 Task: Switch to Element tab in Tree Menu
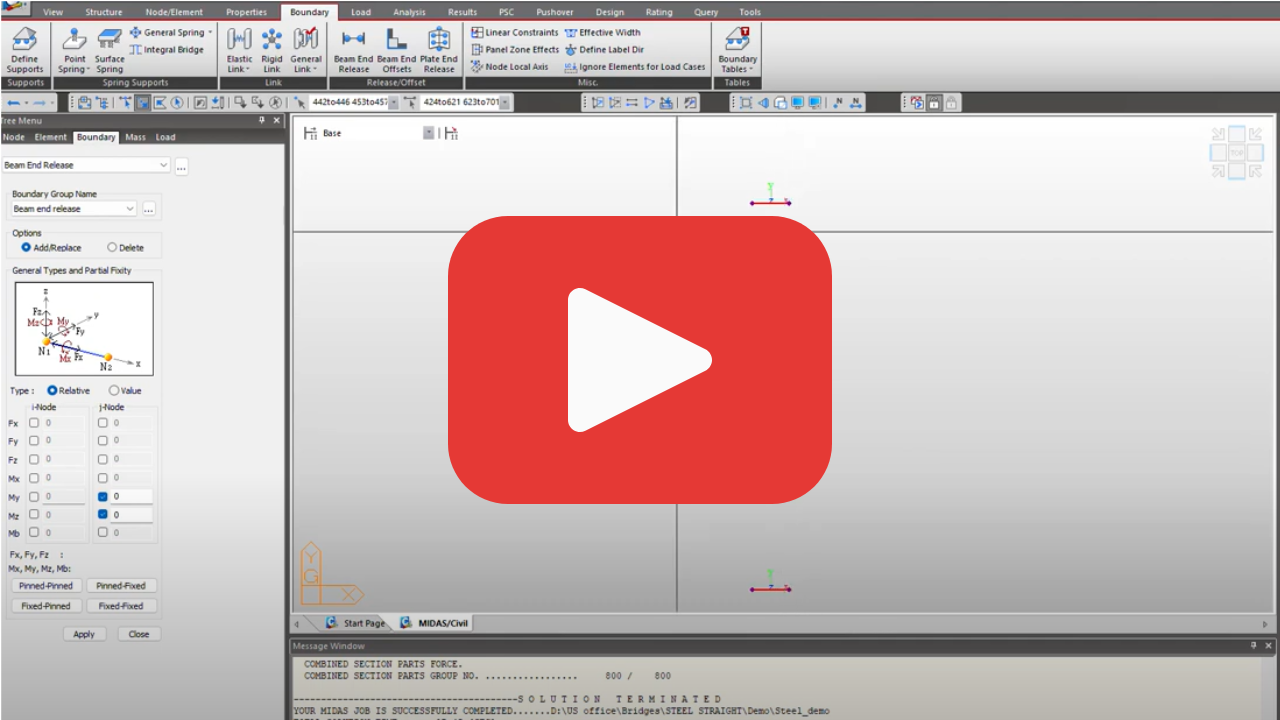[x=50, y=137]
